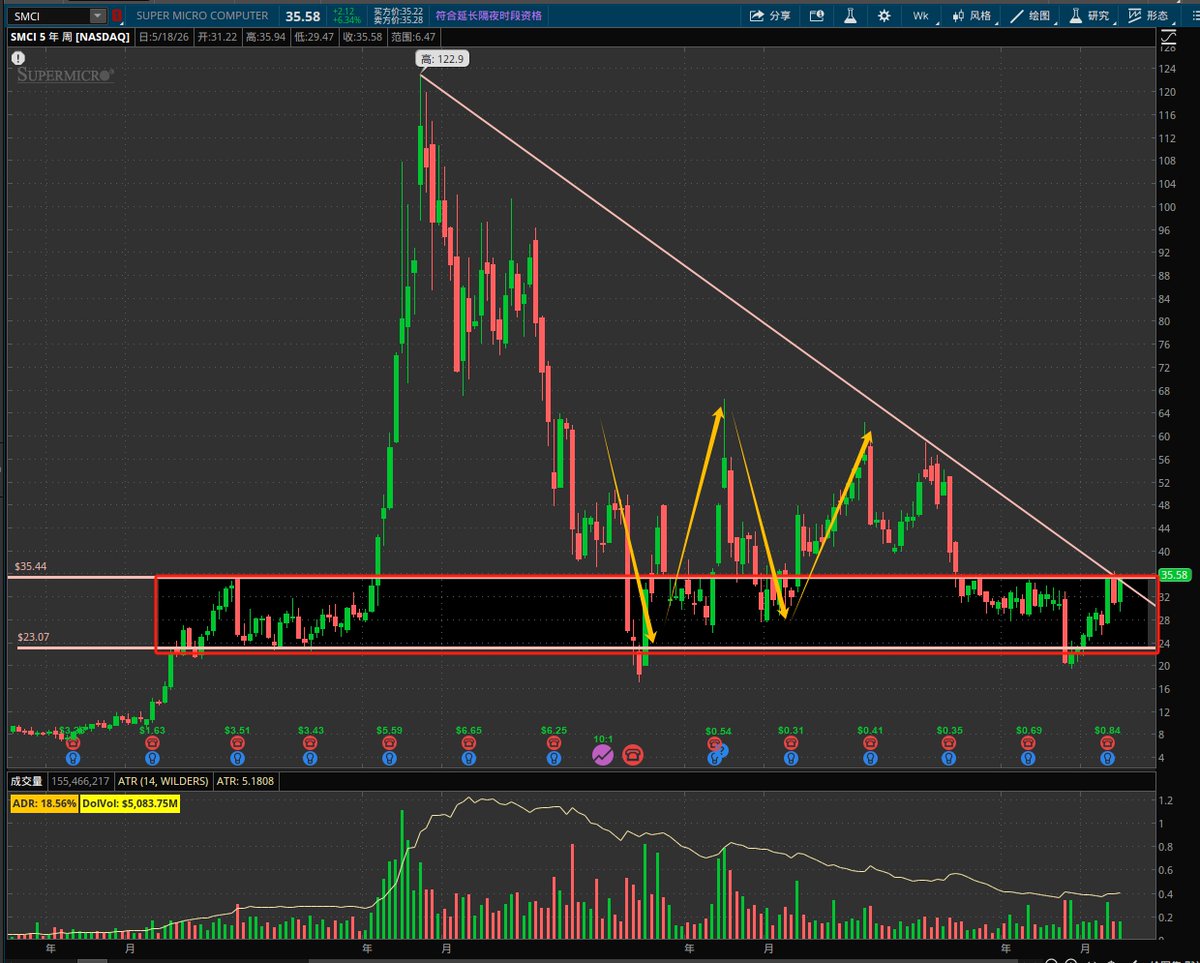The image size is (1200, 963).
Task: Click the phone icon under $0.69 earnings
Action: tap(1028, 744)
